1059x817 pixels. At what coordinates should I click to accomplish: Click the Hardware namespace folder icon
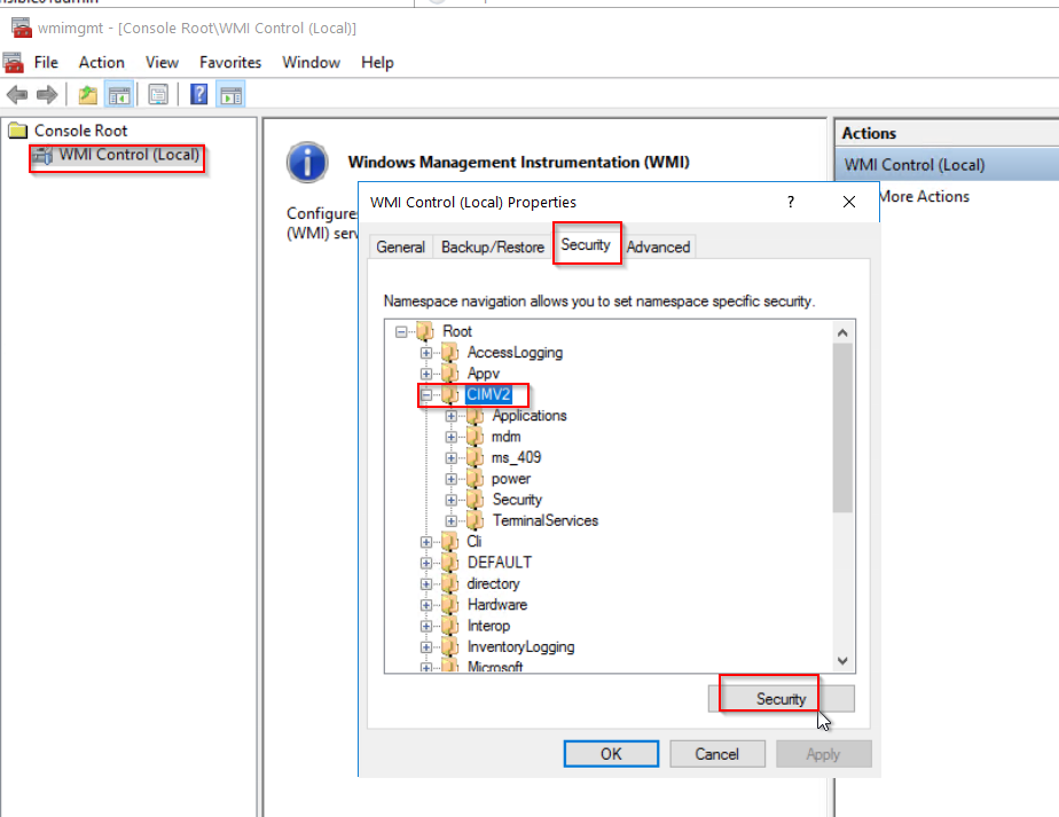(x=450, y=605)
